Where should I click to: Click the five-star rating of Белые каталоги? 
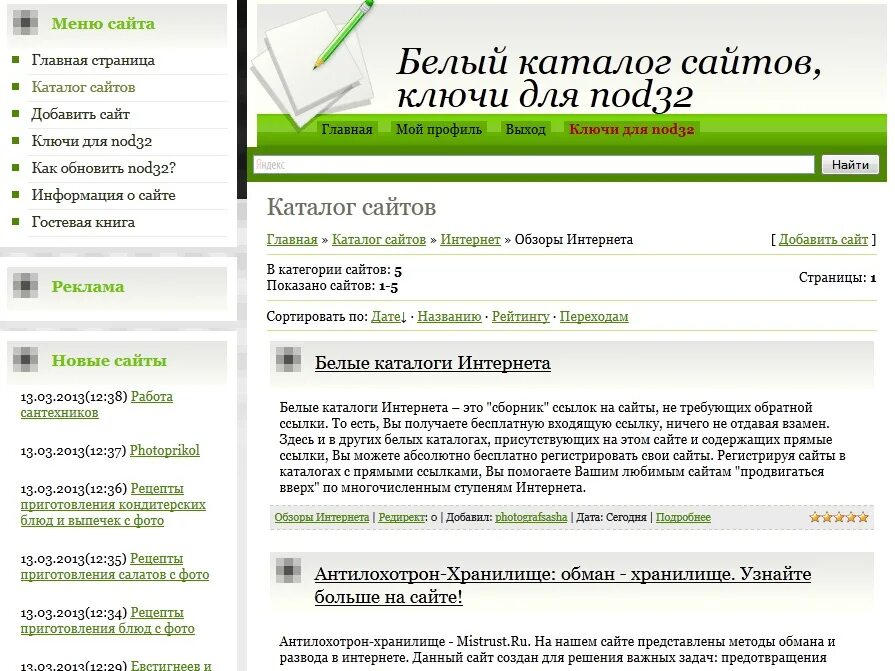coord(839,518)
